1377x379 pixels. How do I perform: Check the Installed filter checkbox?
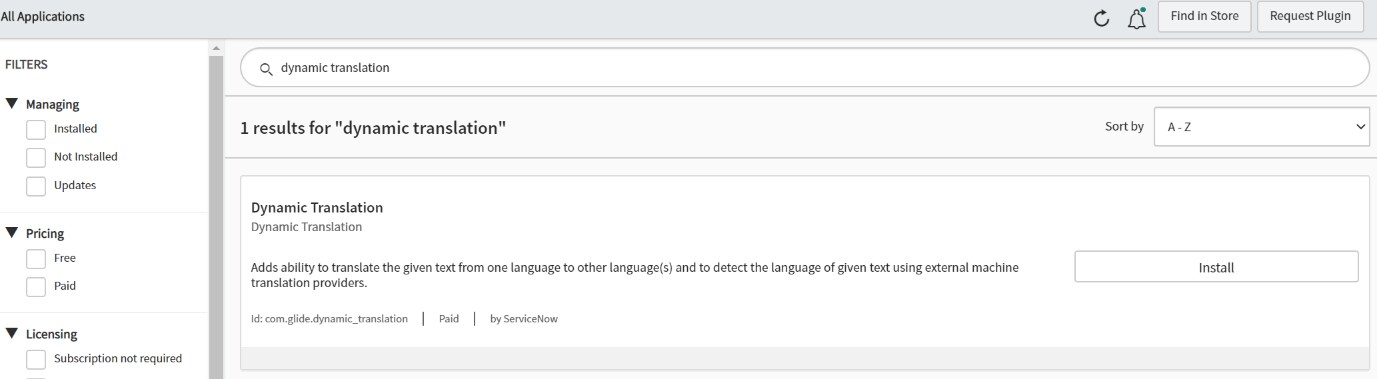coord(36,129)
